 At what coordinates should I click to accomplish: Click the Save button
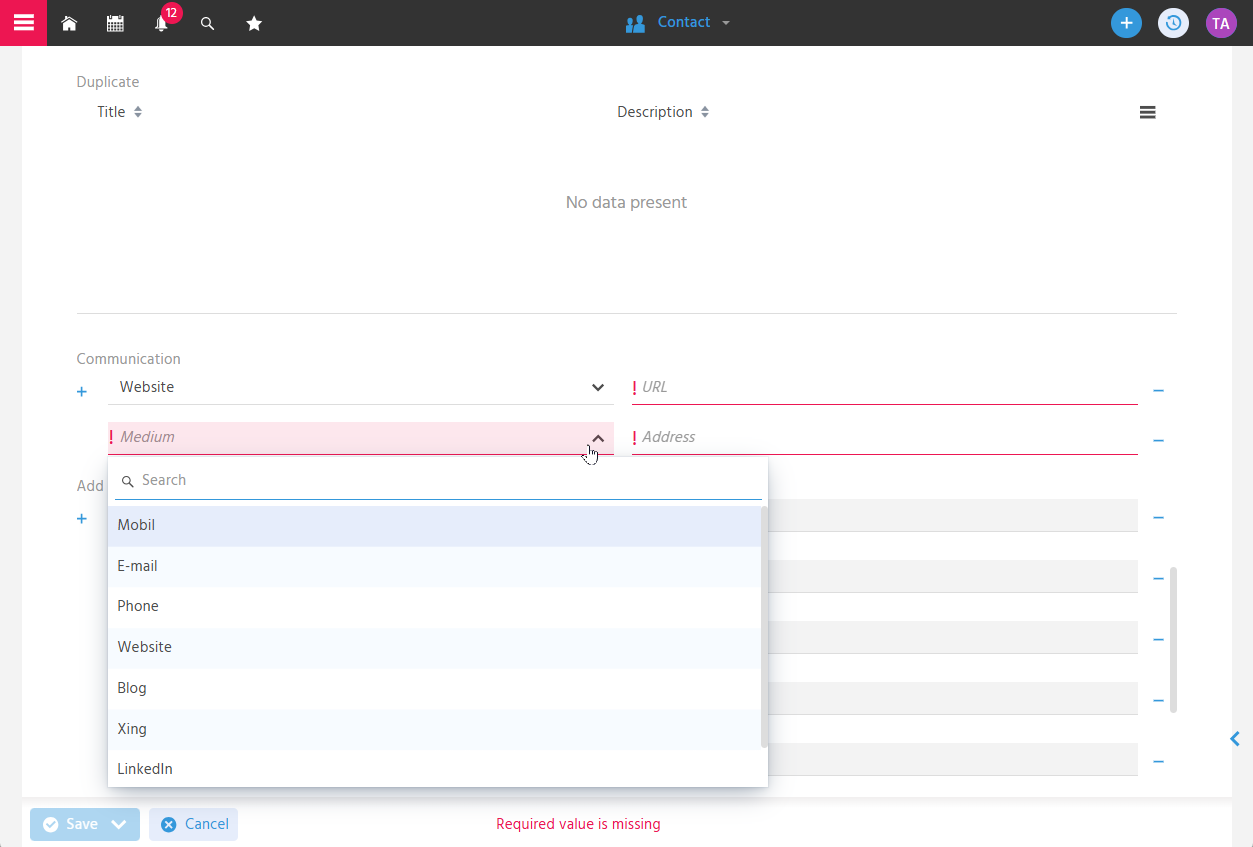(71, 824)
